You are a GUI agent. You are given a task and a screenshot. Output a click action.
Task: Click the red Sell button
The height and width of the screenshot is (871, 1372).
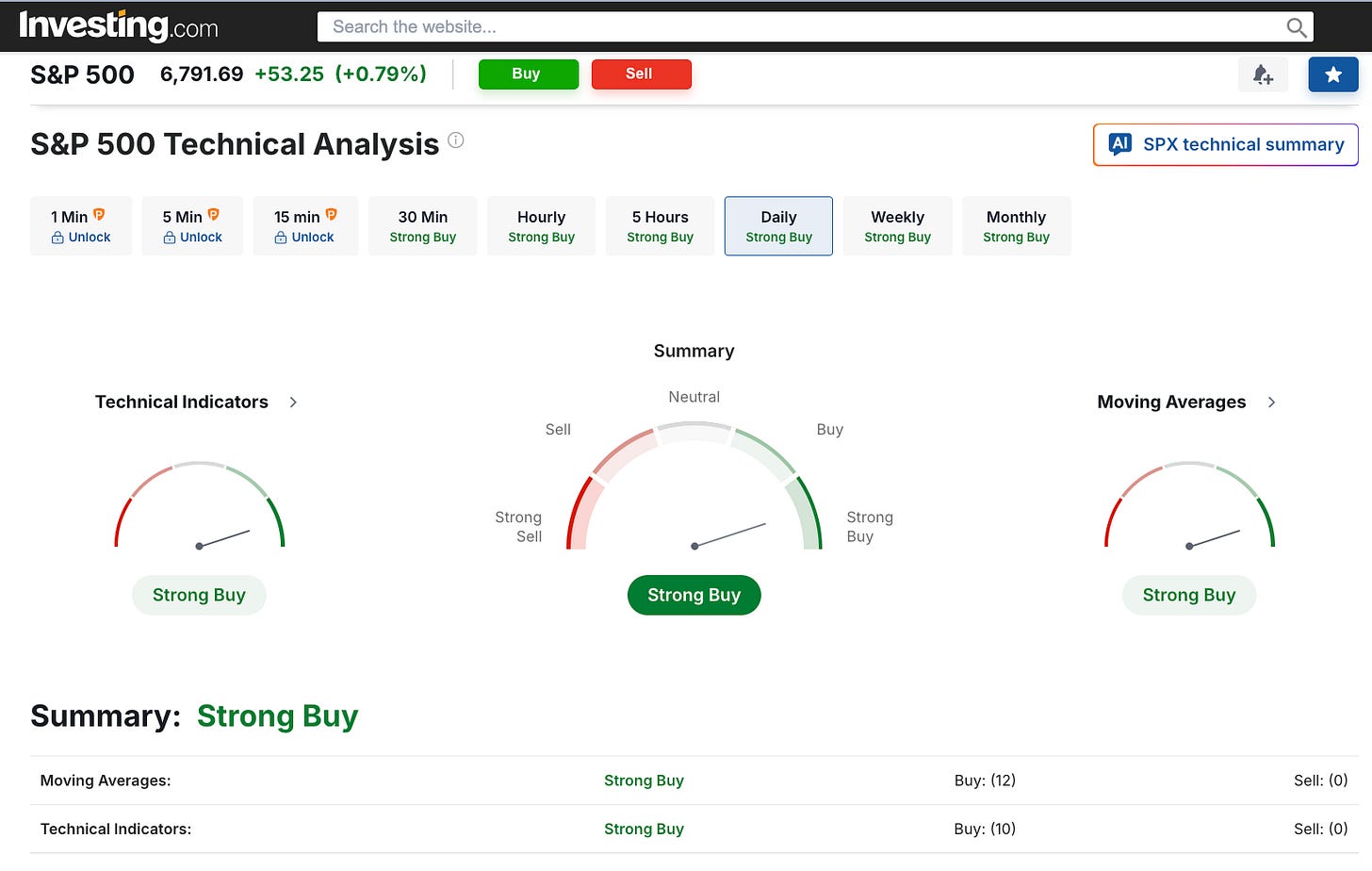click(x=641, y=74)
